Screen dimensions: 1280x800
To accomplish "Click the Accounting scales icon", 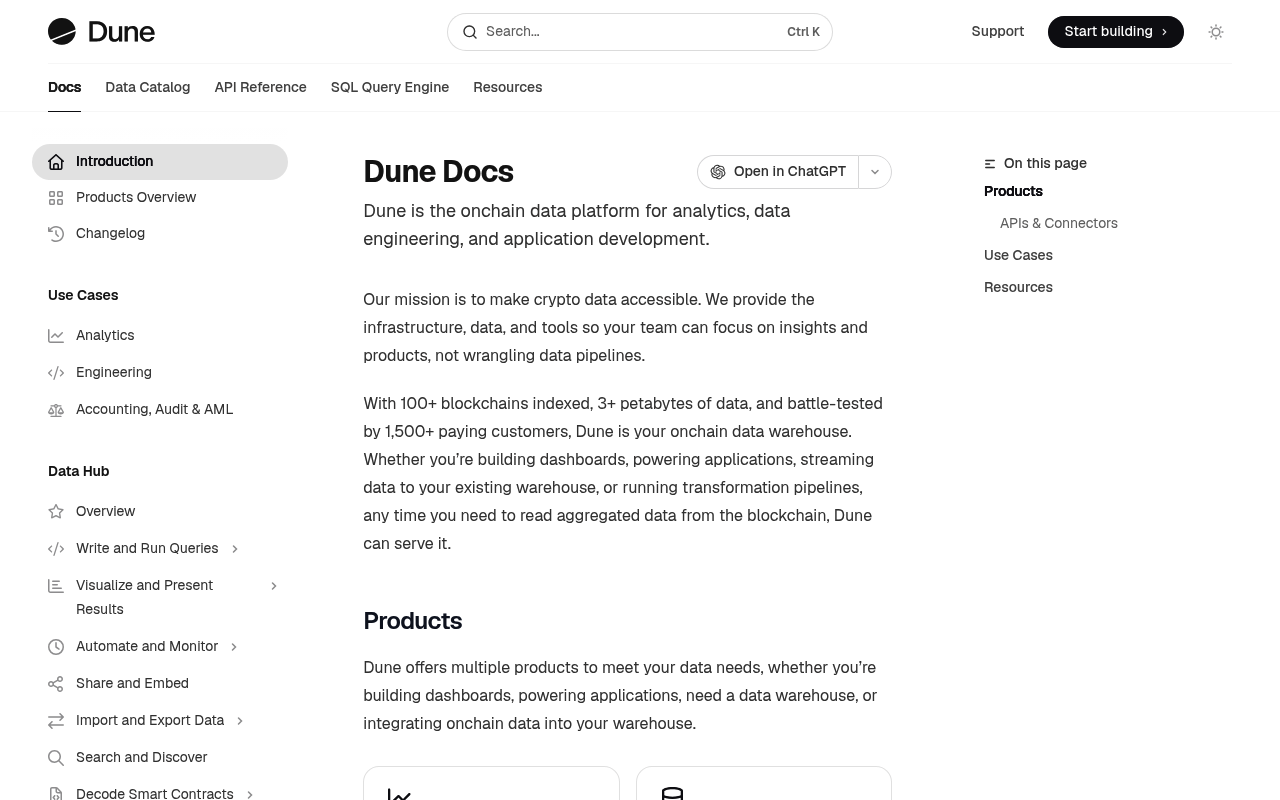I will pyautogui.click(x=56, y=410).
